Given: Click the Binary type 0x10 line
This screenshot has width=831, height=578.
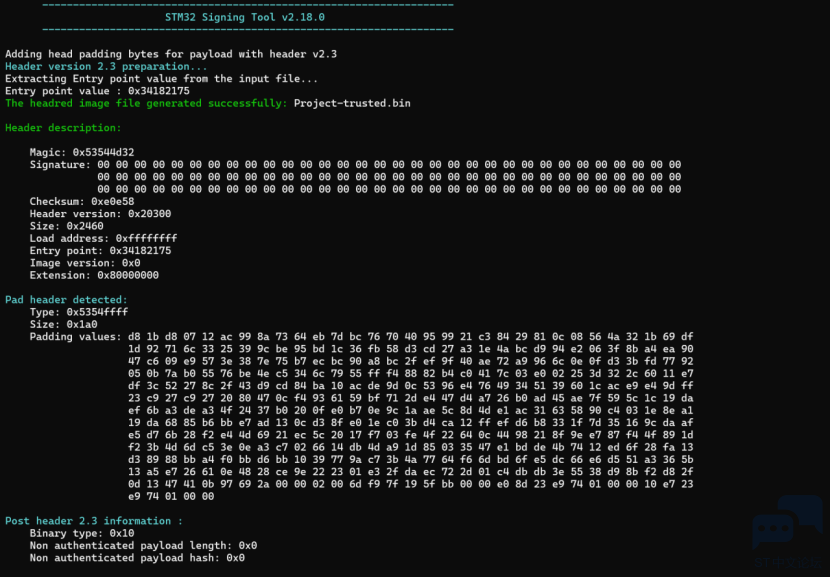Looking at the screenshot, I should [82, 533].
